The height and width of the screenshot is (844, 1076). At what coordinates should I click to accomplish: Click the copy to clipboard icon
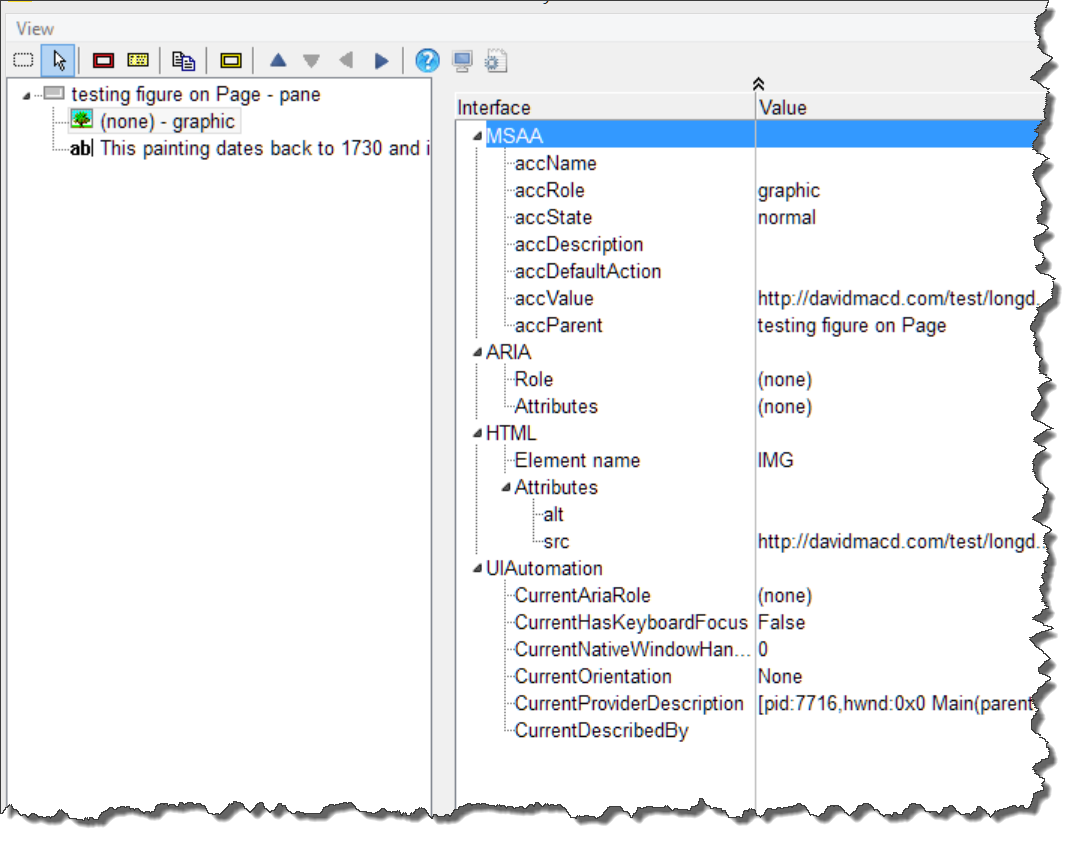coord(183,61)
